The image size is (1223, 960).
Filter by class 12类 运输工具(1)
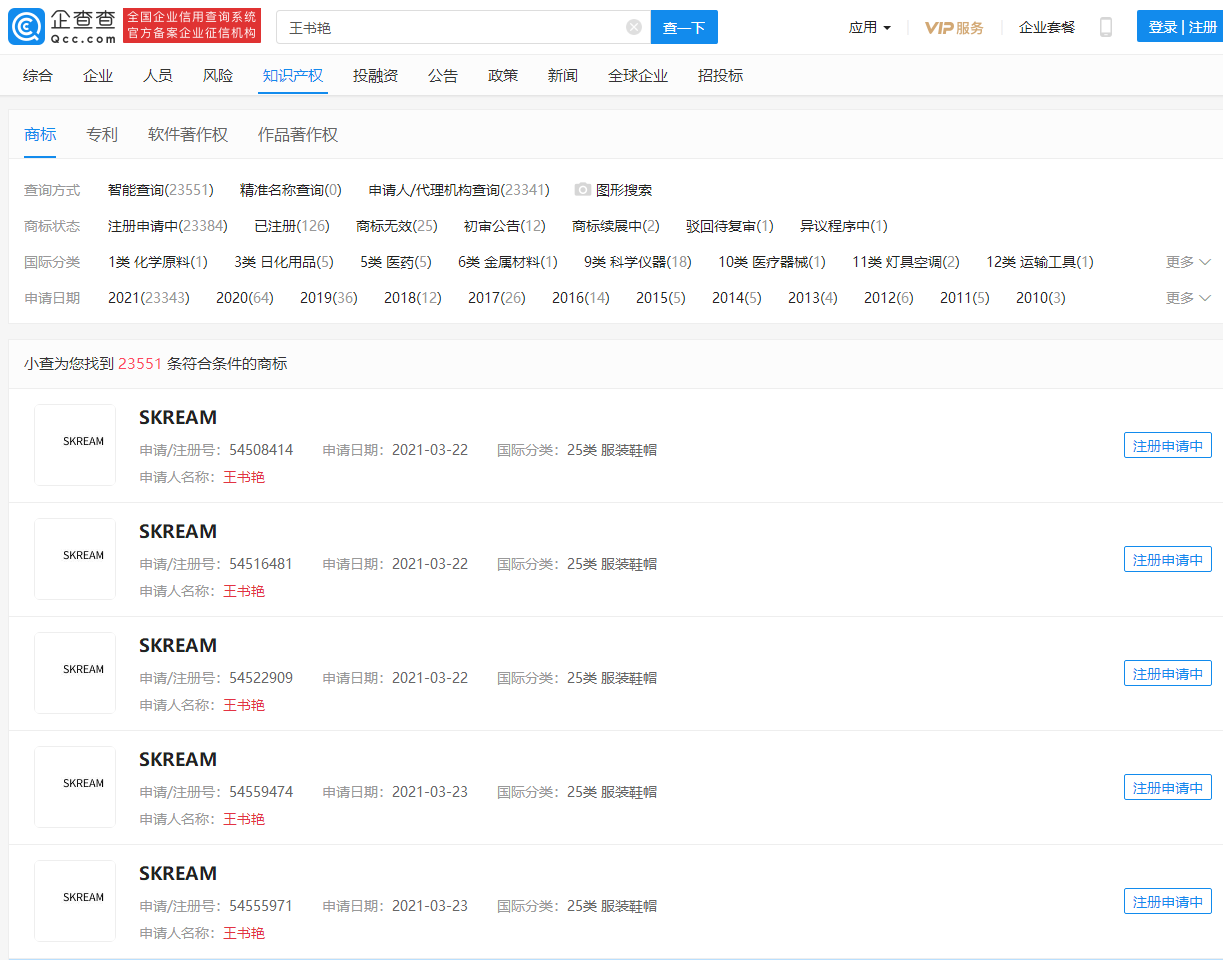1040,262
